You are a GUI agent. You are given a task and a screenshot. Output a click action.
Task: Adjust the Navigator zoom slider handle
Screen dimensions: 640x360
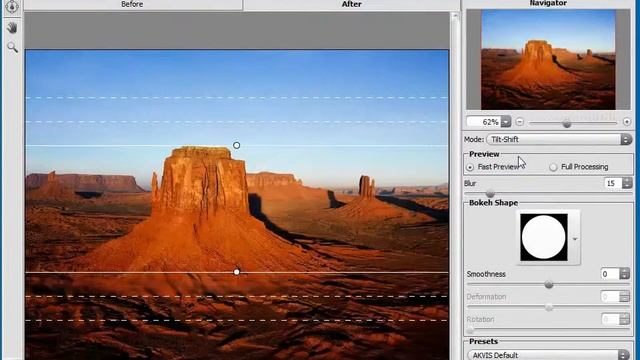(x=567, y=123)
